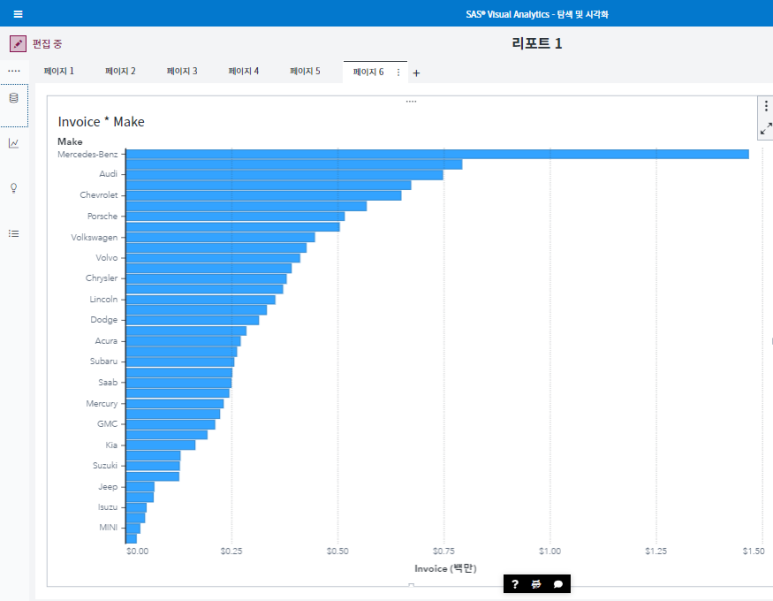Click the Saab axis label
773x601 pixels.
[x=108, y=382]
